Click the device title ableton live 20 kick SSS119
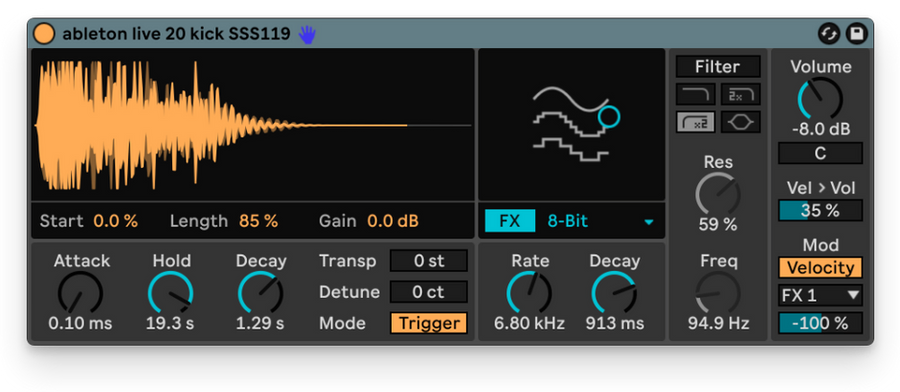This screenshot has height=392, width=900. [176, 34]
